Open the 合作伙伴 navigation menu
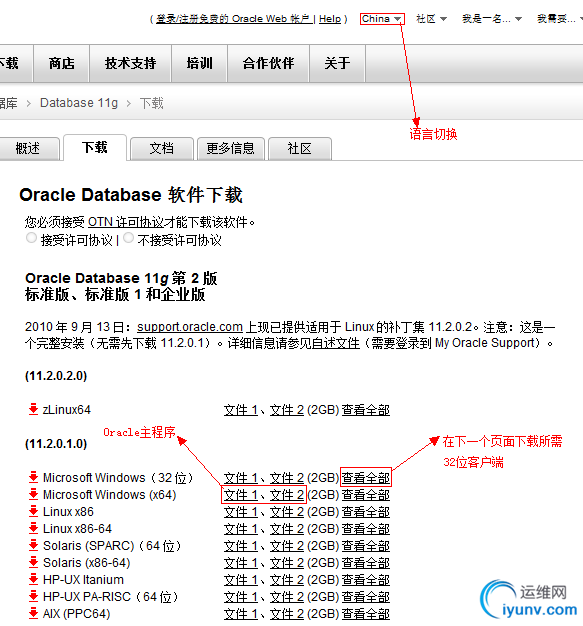The image size is (583, 626). [x=268, y=63]
